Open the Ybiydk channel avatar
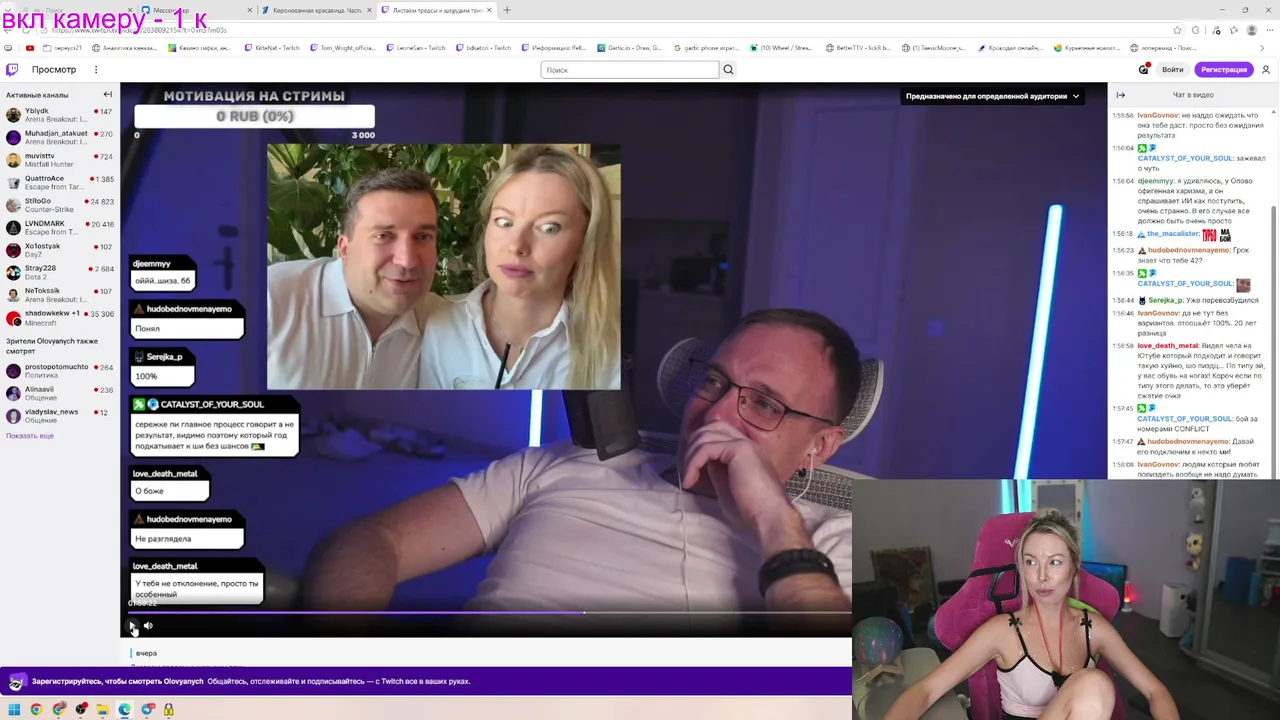 [13, 115]
